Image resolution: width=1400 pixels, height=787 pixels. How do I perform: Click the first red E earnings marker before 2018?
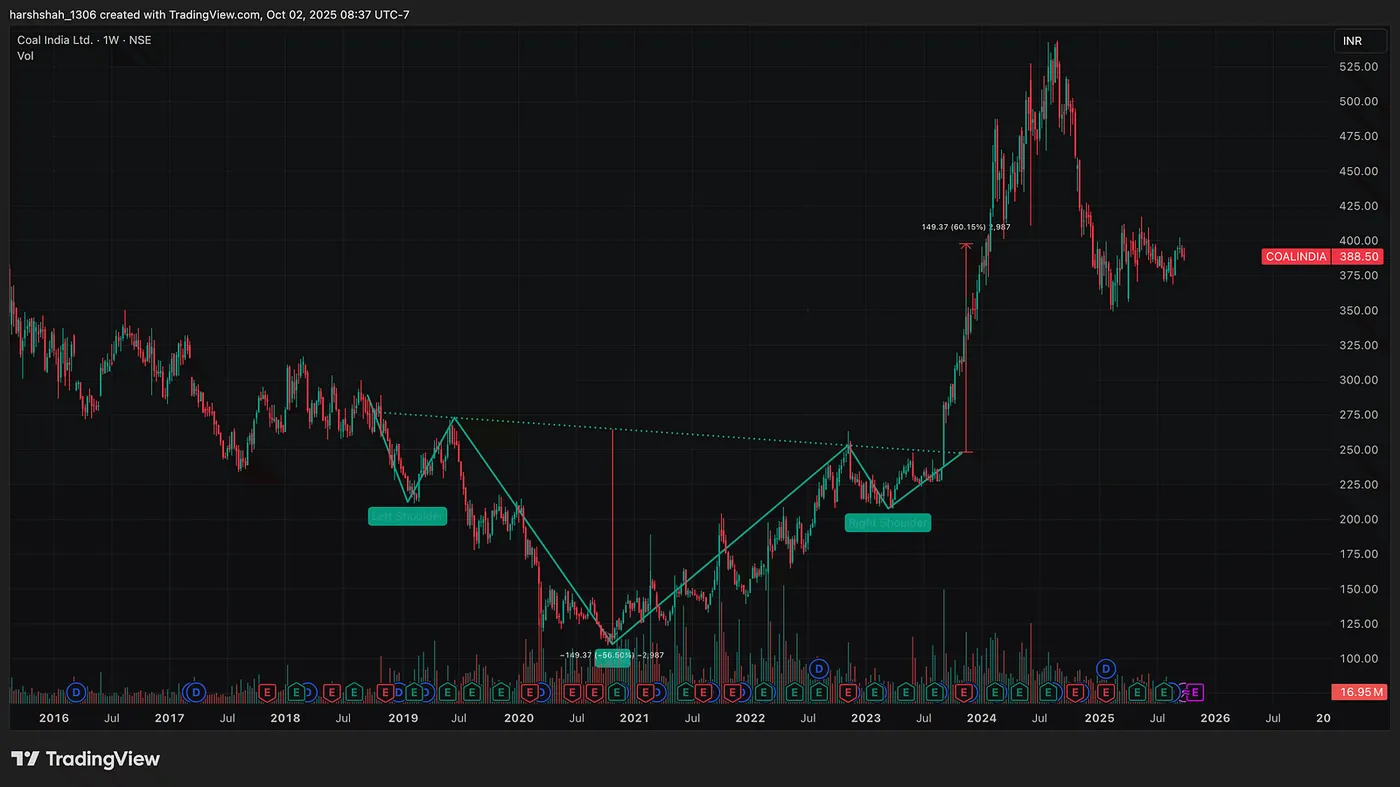267,692
